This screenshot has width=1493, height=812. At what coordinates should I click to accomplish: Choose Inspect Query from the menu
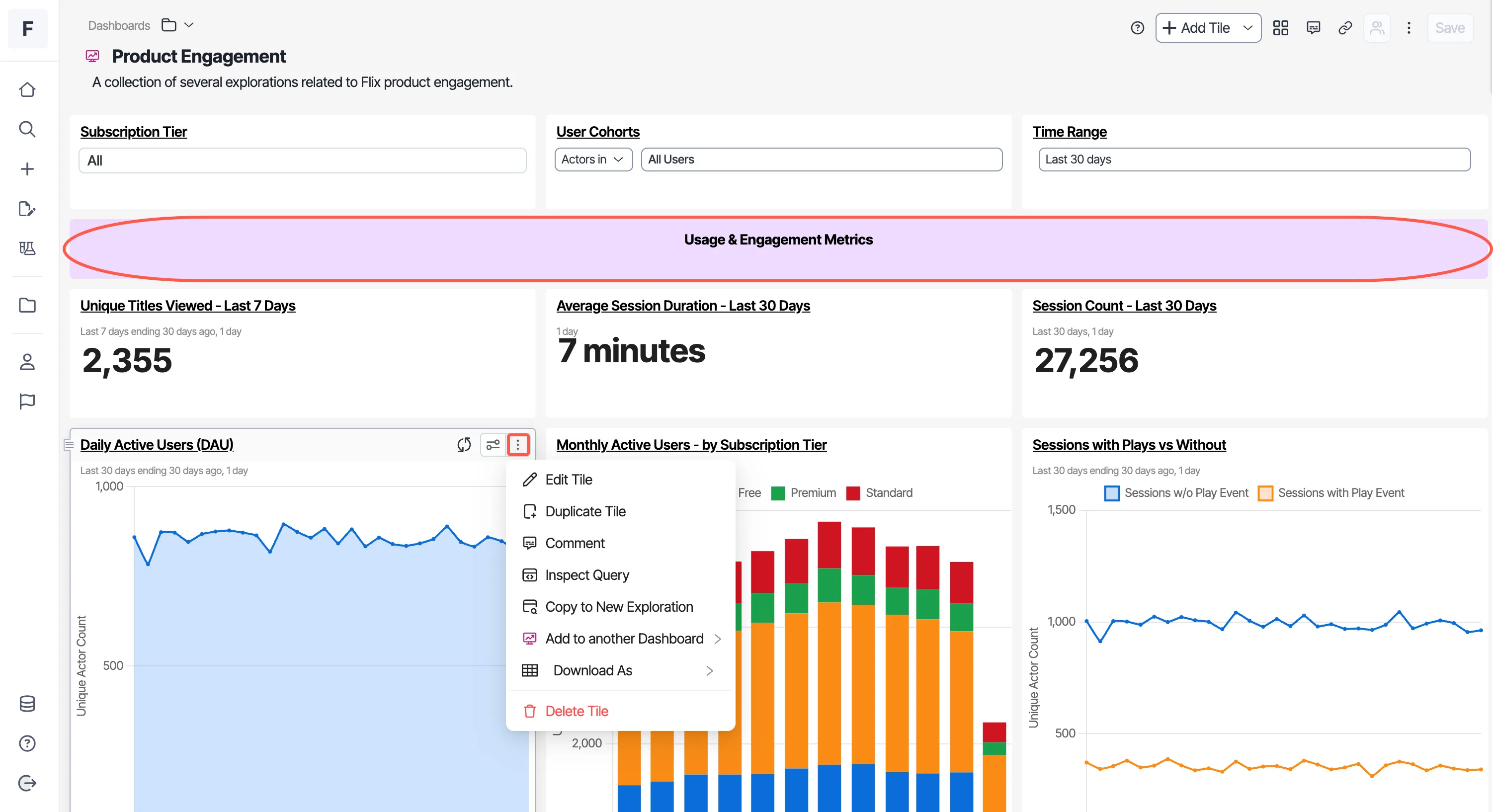[x=621, y=575]
